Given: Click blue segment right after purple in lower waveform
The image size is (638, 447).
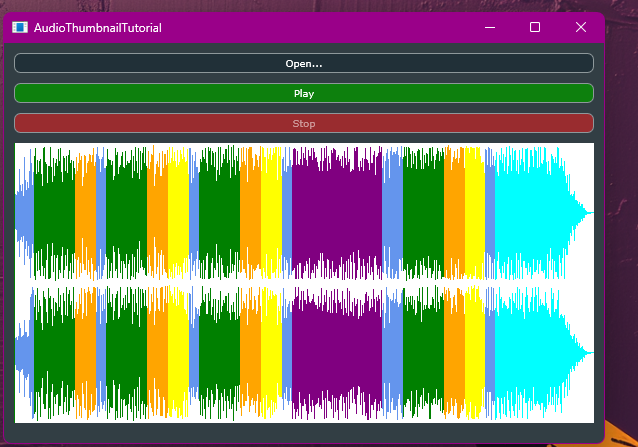Looking at the screenshot, I should (x=392, y=352).
